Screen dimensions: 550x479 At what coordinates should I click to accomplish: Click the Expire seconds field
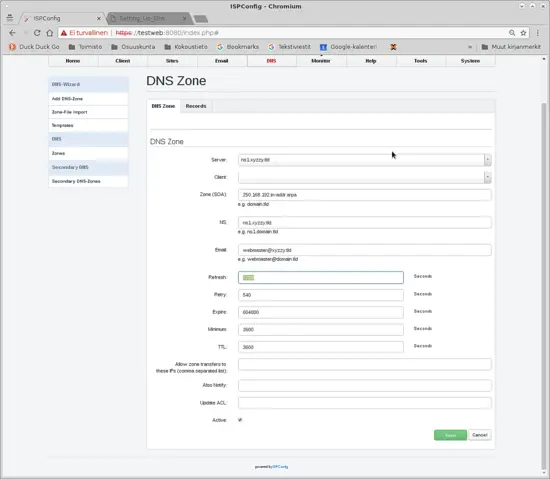coord(321,312)
